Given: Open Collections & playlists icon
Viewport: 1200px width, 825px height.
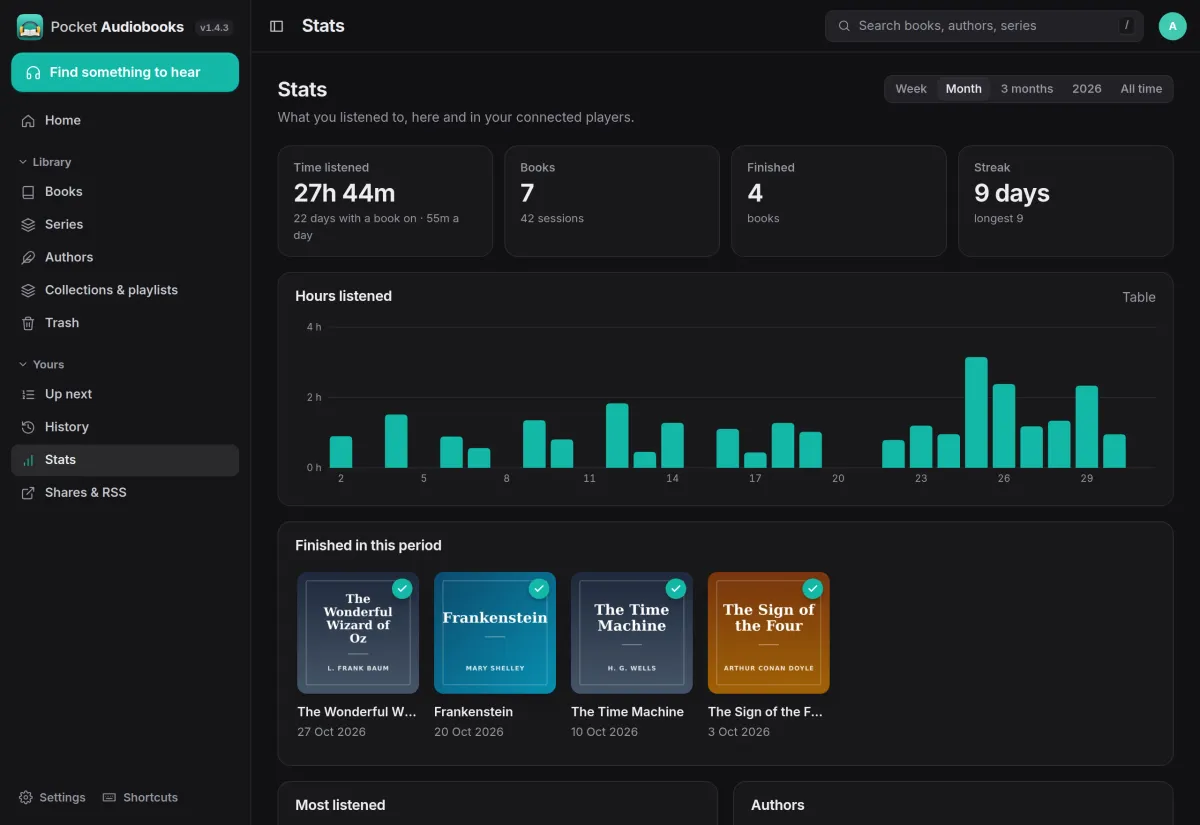Looking at the screenshot, I should click(x=28, y=290).
